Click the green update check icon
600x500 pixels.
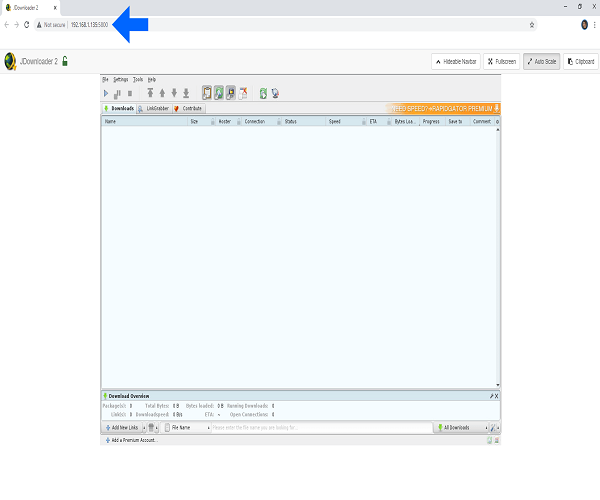pyautogui.click(x=263, y=93)
